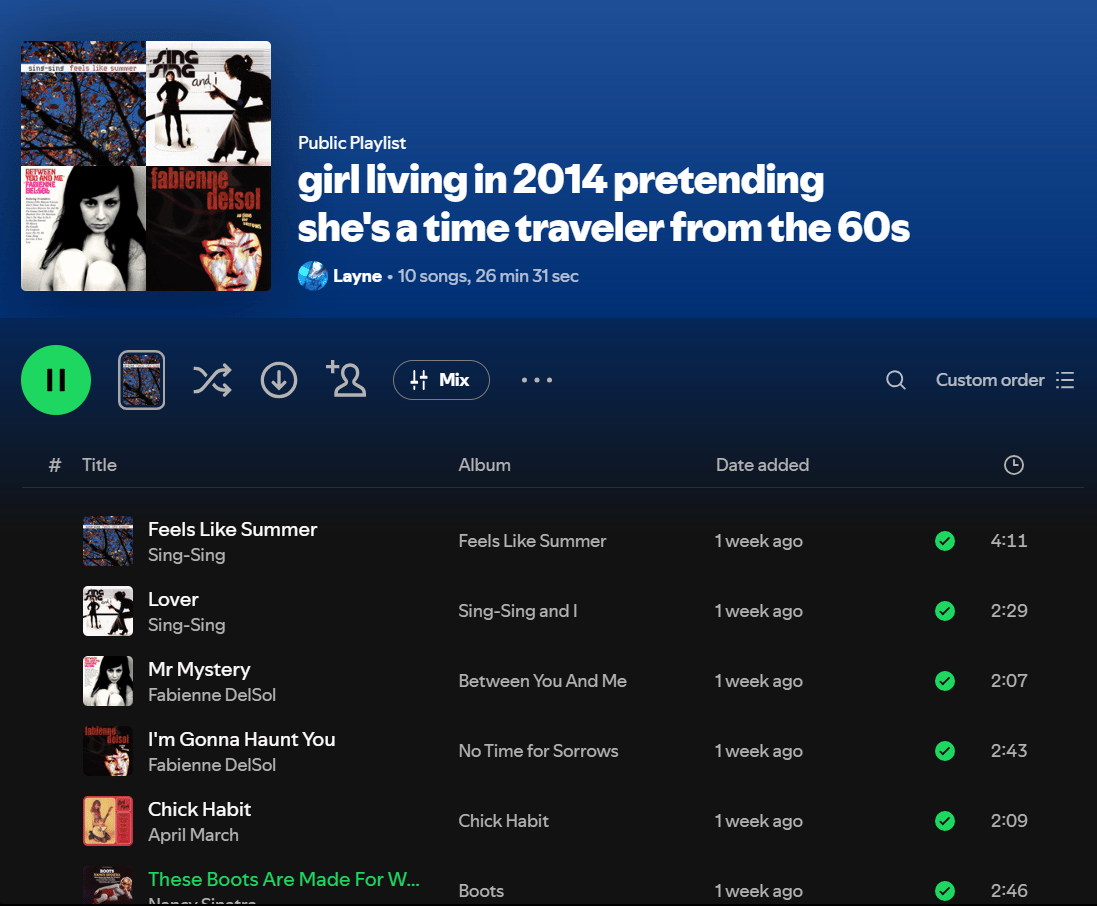Search within this playlist
The height and width of the screenshot is (906, 1097).
896,380
